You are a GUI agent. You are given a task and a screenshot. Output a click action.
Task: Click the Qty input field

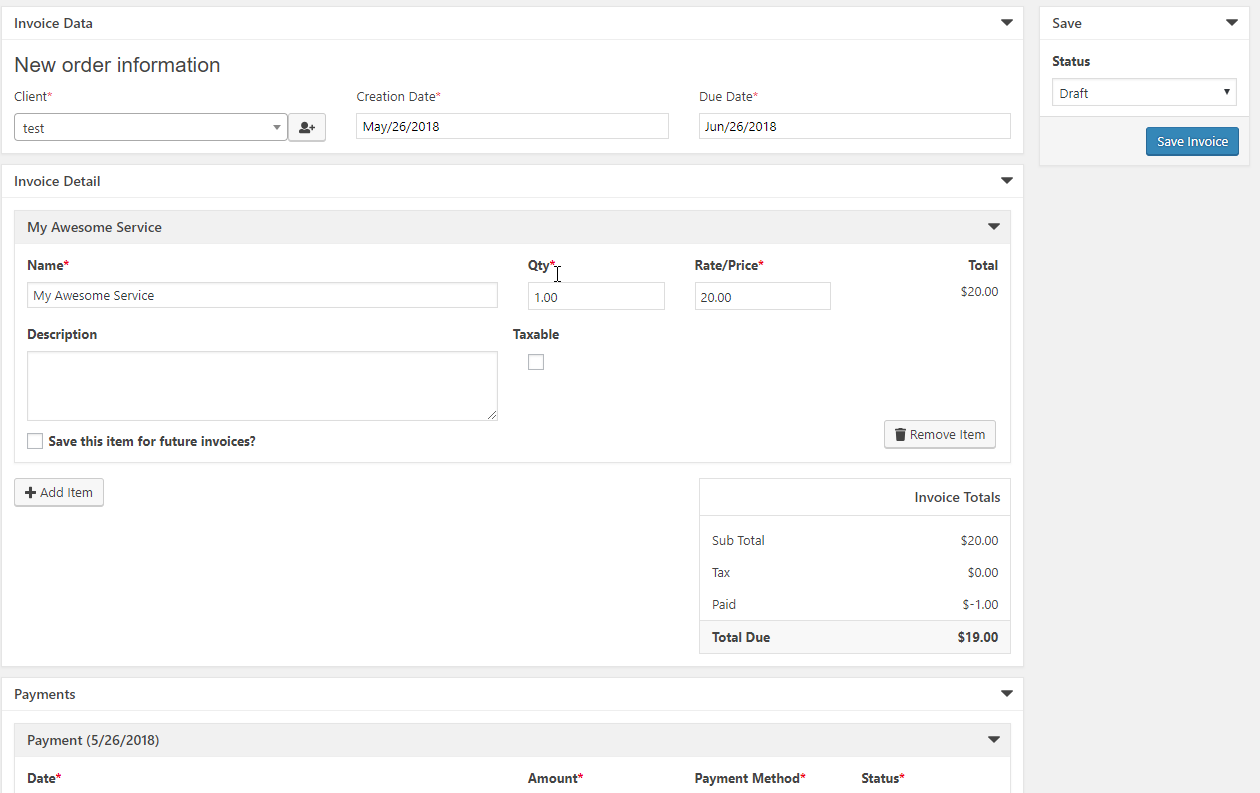coord(596,297)
